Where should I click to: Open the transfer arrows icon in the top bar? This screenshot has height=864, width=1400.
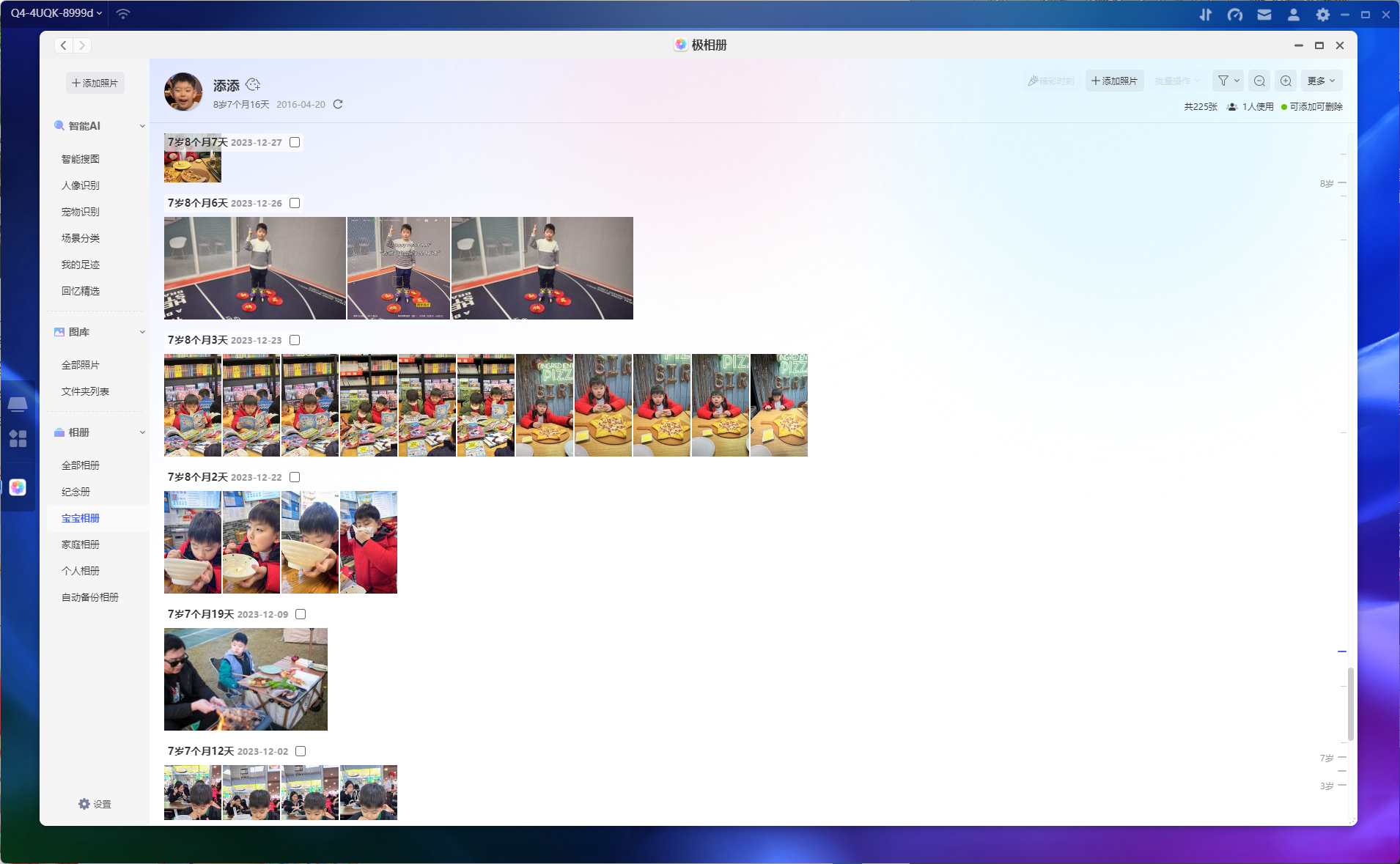[x=1206, y=14]
